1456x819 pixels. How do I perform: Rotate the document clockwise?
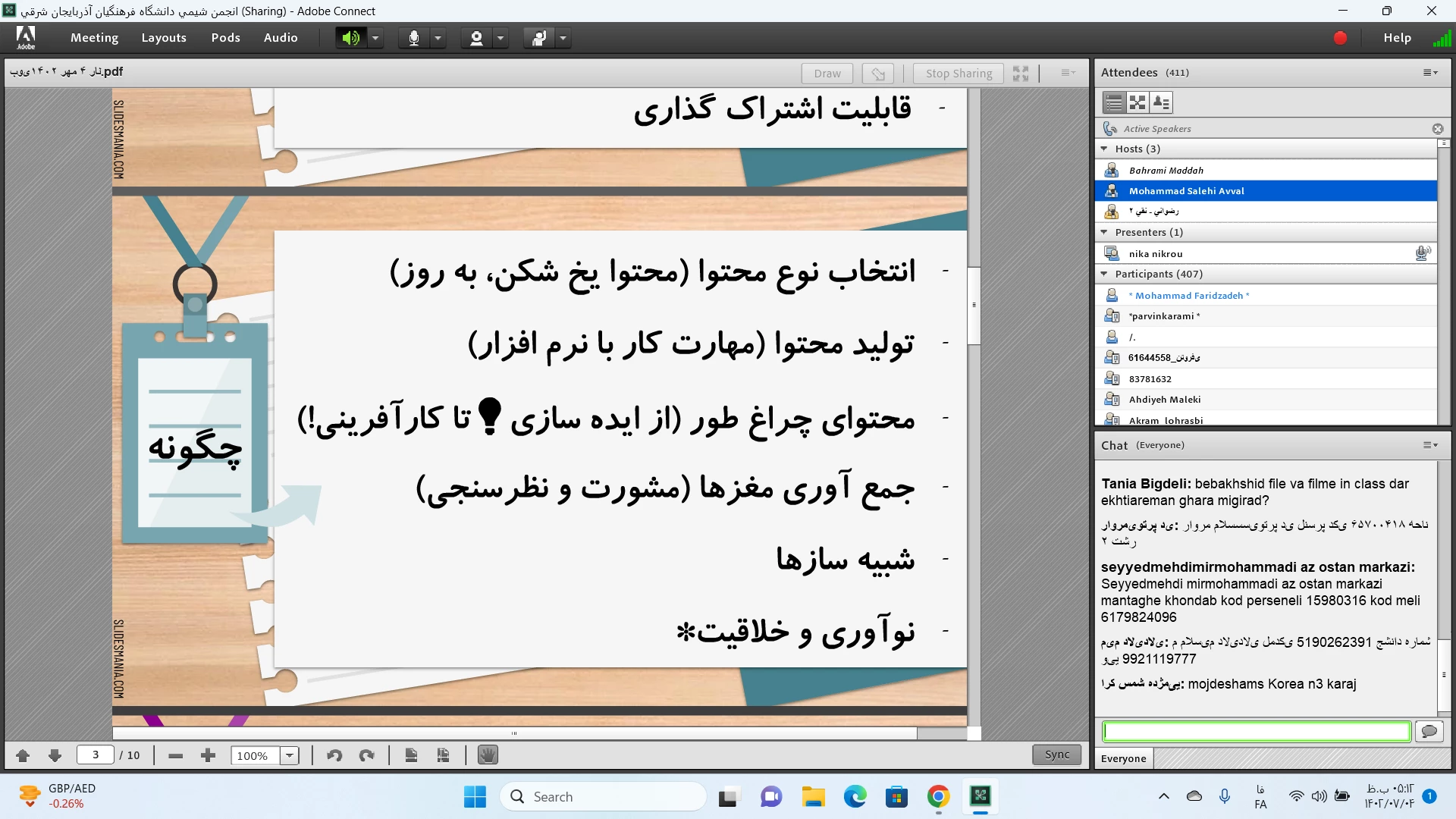(x=367, y=755)
